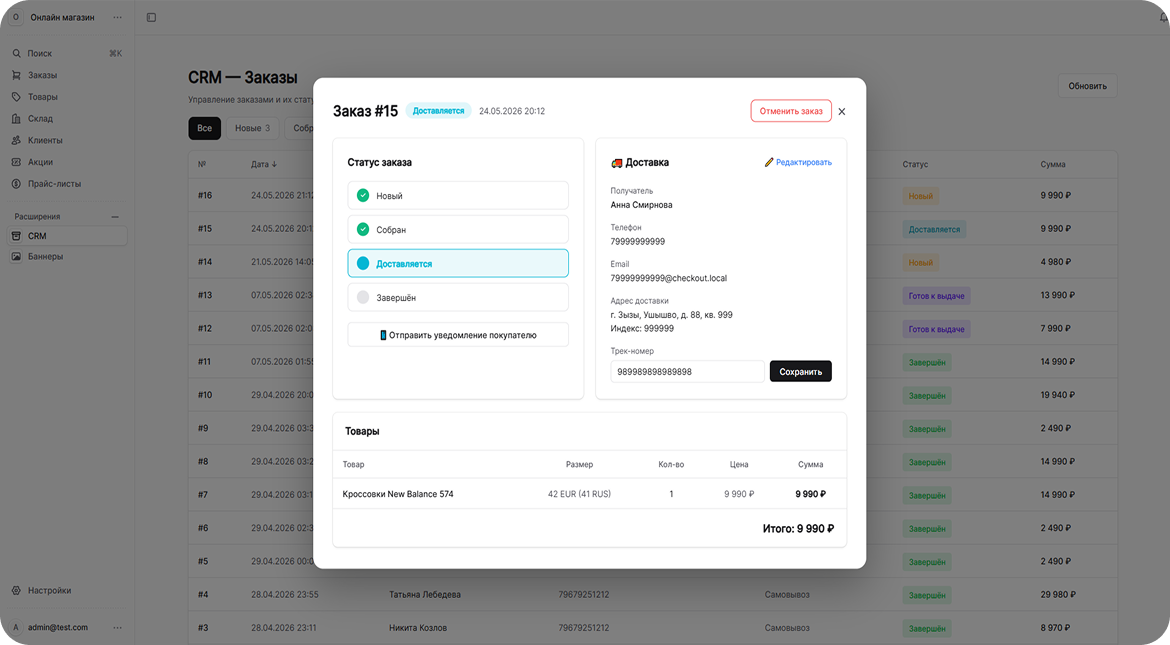Click the Обновить button in background page
The height and width of the screenshot is (645, 1170).
[x=1087, y=86]
